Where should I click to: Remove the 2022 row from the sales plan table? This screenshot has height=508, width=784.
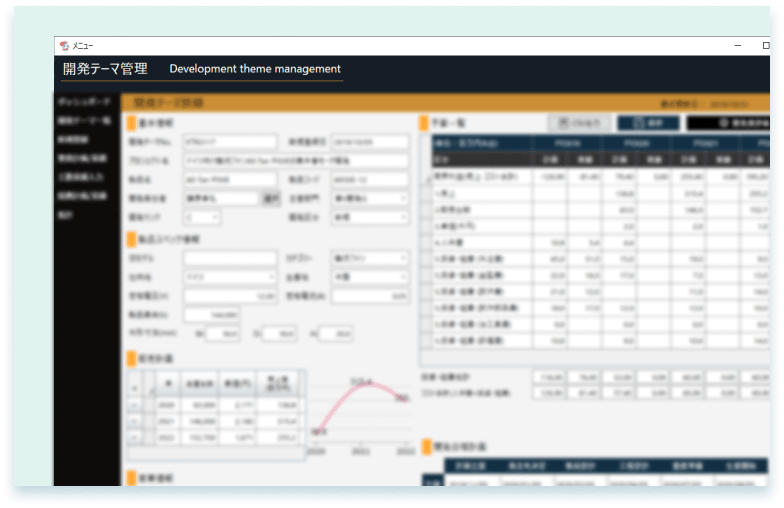click(135, 437)
